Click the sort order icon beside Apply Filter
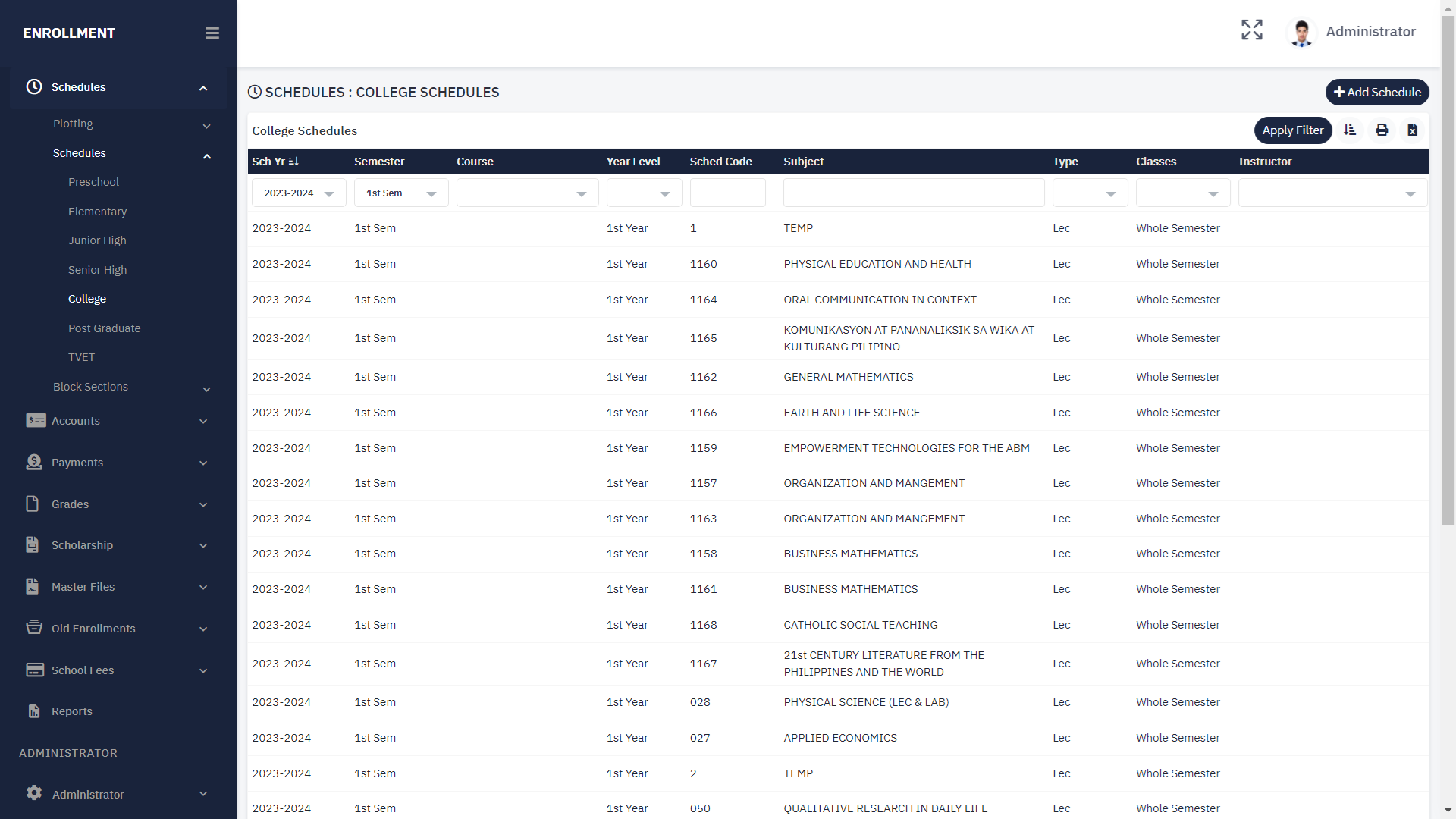This screenshot has height=819, width=1456. (x=1350, y=130)
